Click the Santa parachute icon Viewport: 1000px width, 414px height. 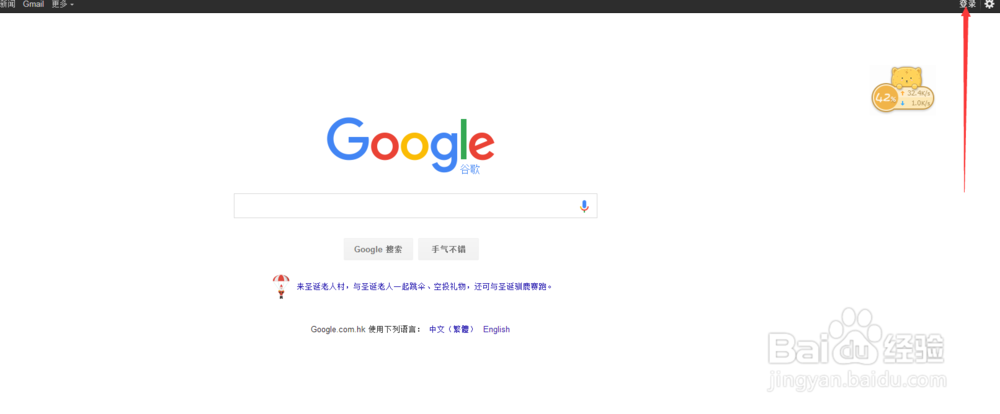coord(281,287)
